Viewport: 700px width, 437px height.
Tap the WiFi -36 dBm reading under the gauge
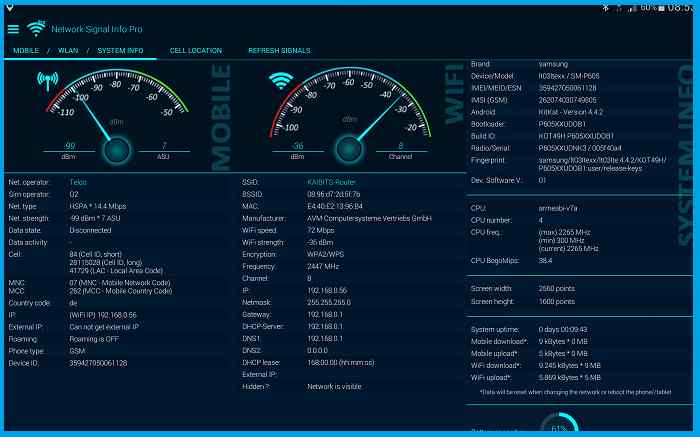click(x=297, y=146)
